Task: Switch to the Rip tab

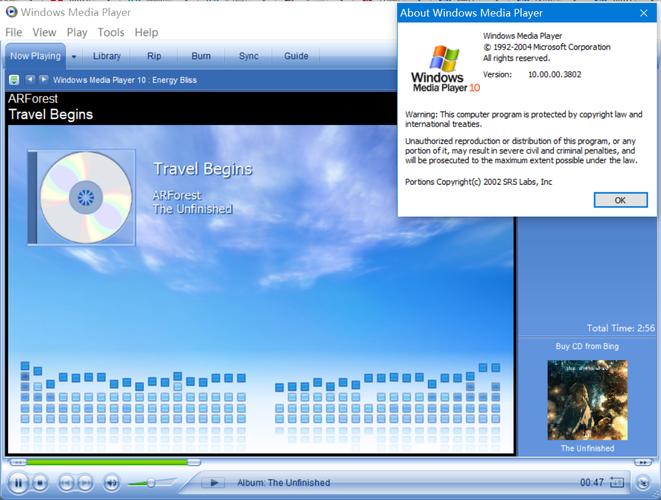Action: pos(154,56)
